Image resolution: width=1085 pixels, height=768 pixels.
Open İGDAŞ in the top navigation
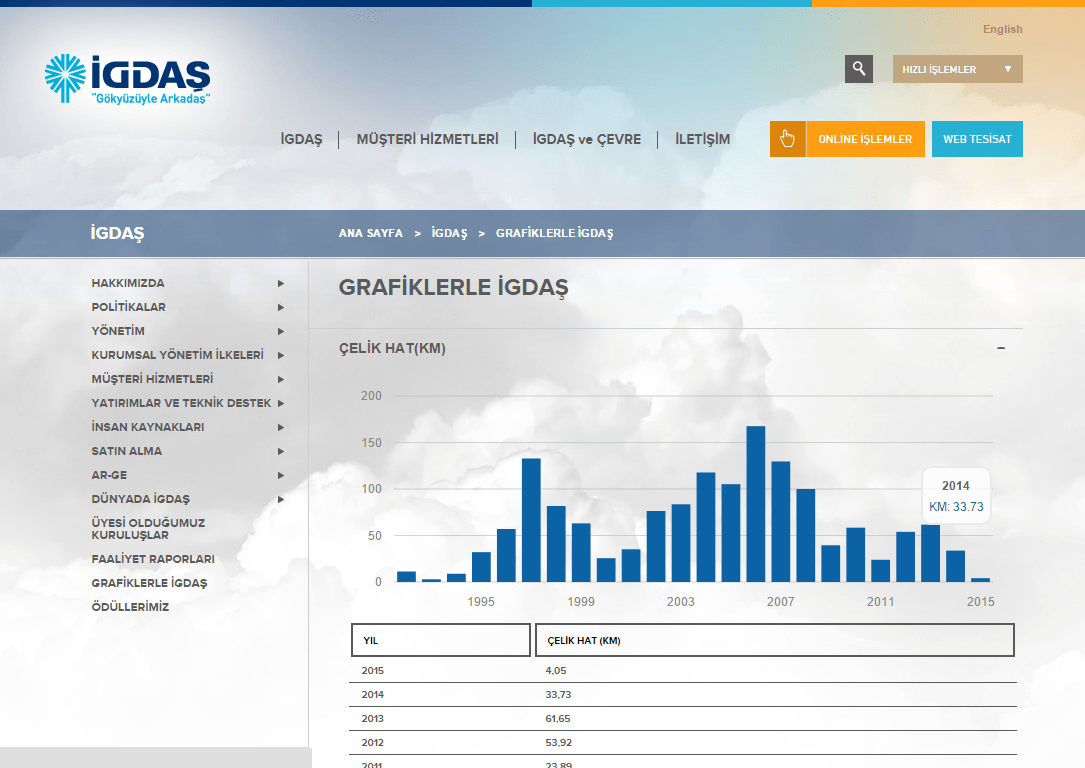[302, 139]
